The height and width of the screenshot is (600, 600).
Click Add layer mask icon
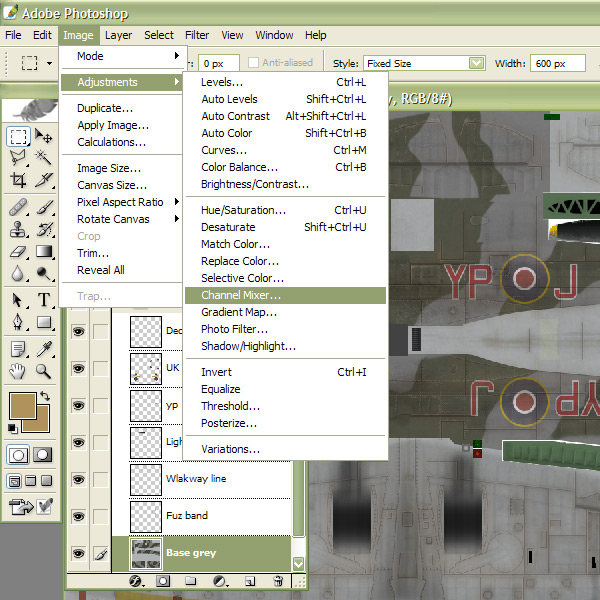point(163,582)
